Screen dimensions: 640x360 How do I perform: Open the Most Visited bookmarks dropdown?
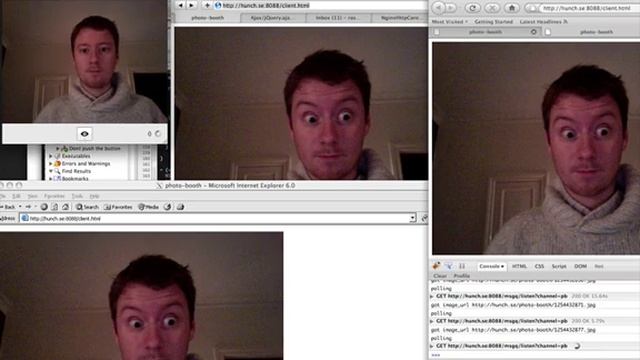450,21
